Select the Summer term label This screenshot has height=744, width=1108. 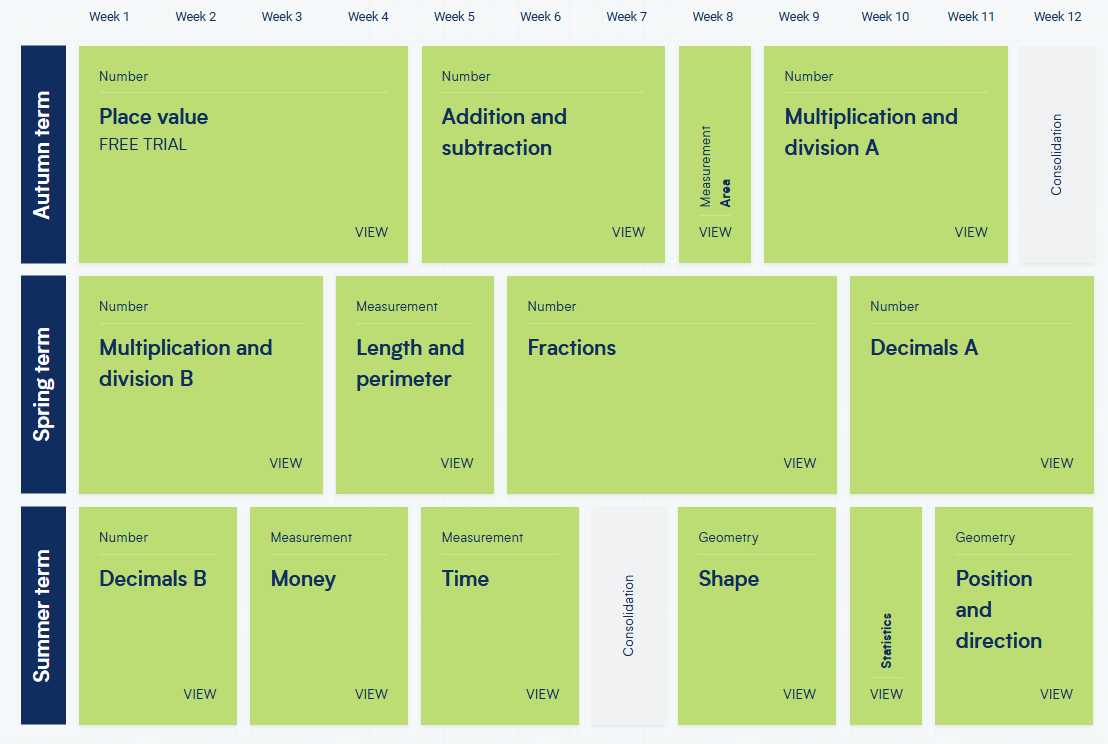43,615
